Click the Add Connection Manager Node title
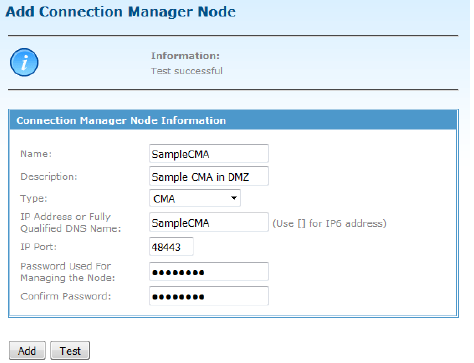The image size is (474, 363). pyautogui.click(x=121, y=12)
